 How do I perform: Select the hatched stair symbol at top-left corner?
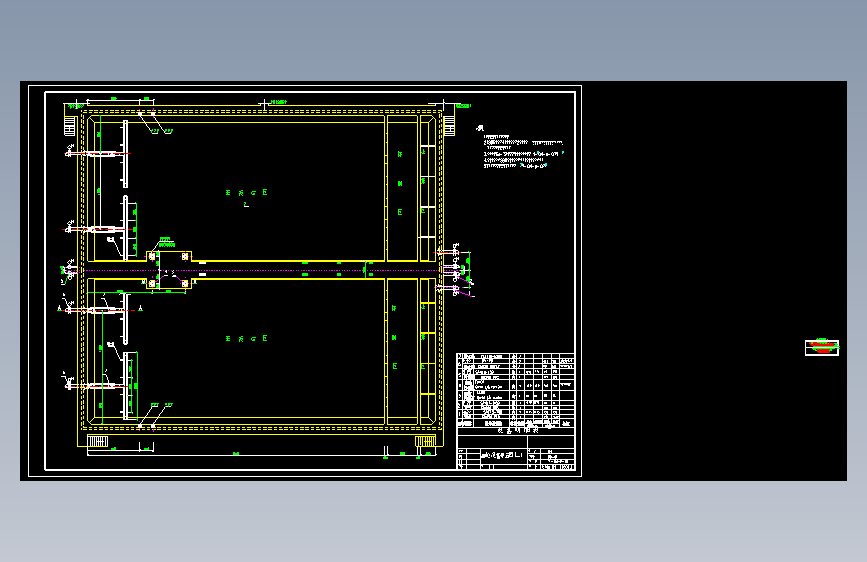pyautogui.click(x=70, y=126)
